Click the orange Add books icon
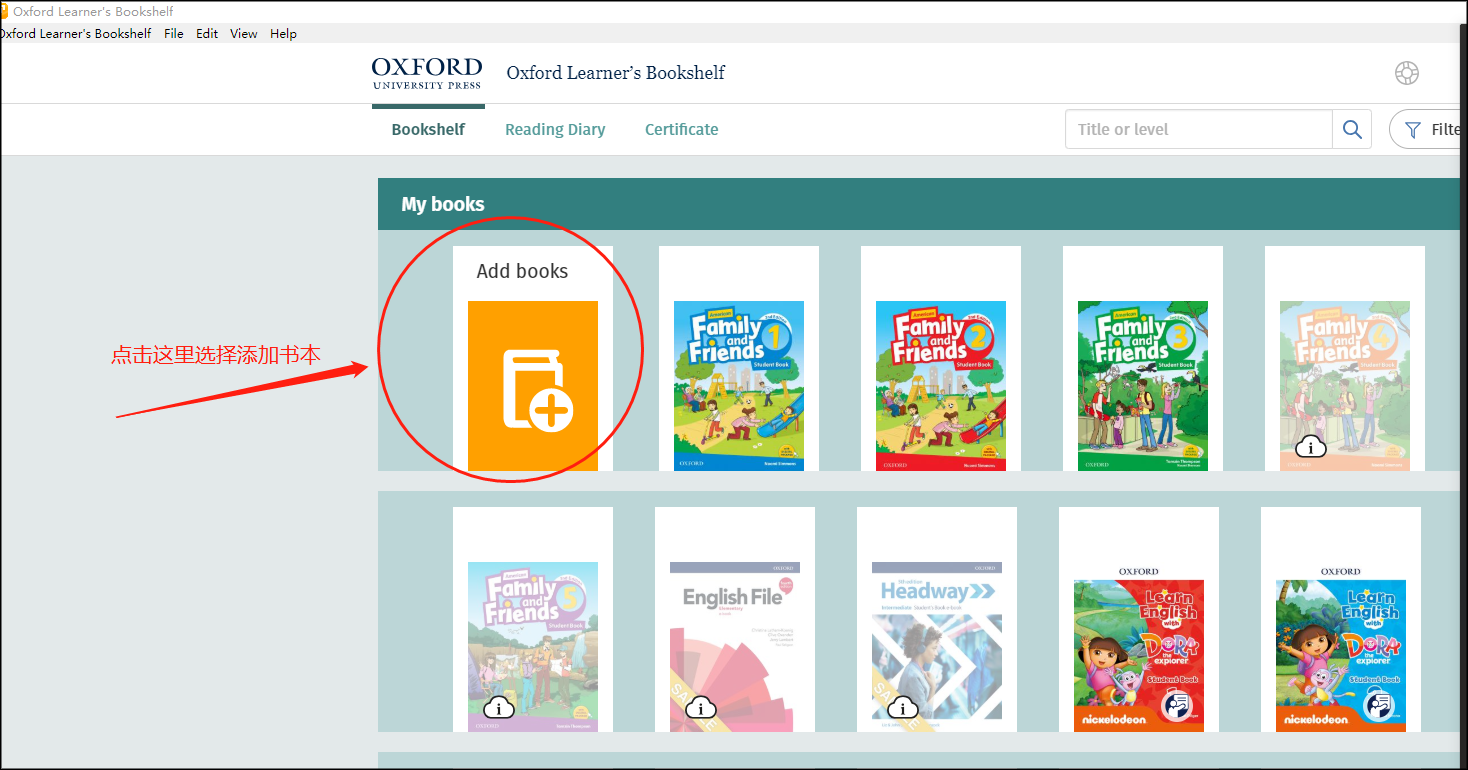The image size is (1468, 770). [x=532, y=386]
